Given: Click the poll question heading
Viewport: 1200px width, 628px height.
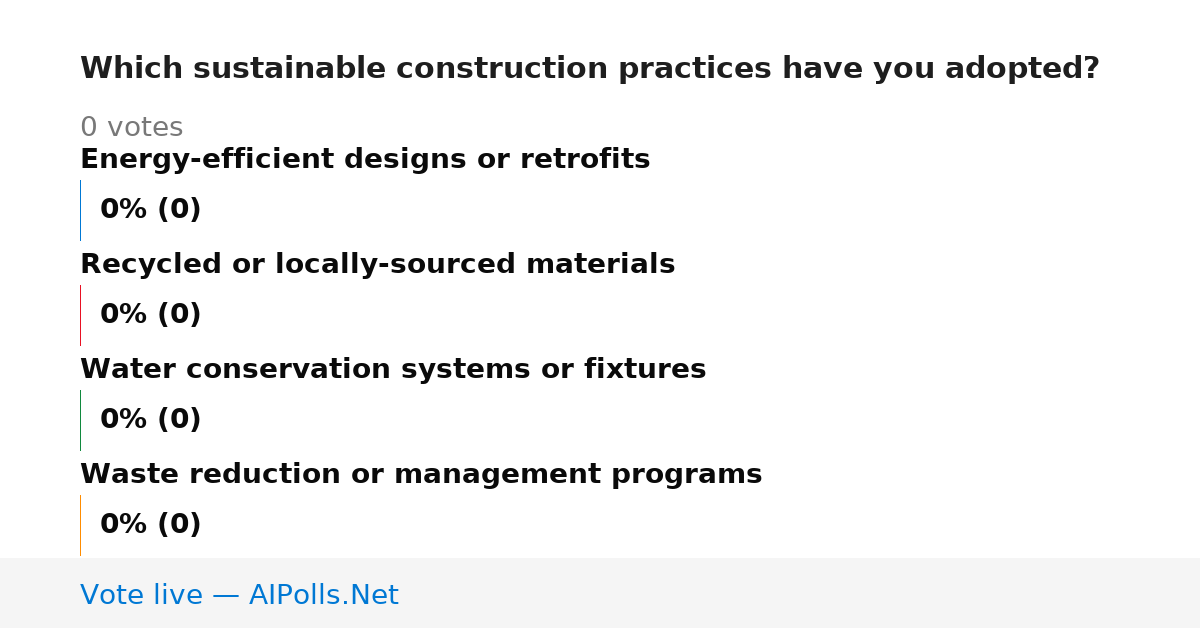Looking at the screenshot, I should [x=590, y=68].
